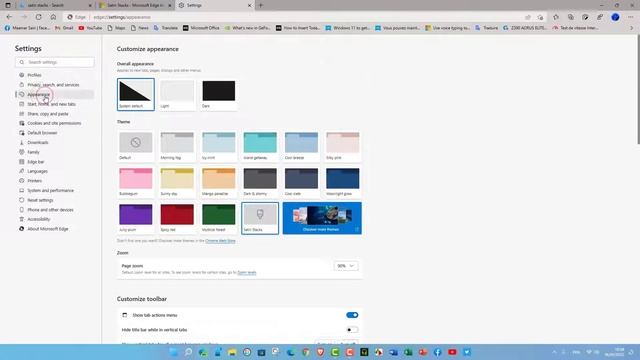The width and height of the screenshot is (640, 360).
Task: Go back with the browser back arrow
Action: click(9, 17)
